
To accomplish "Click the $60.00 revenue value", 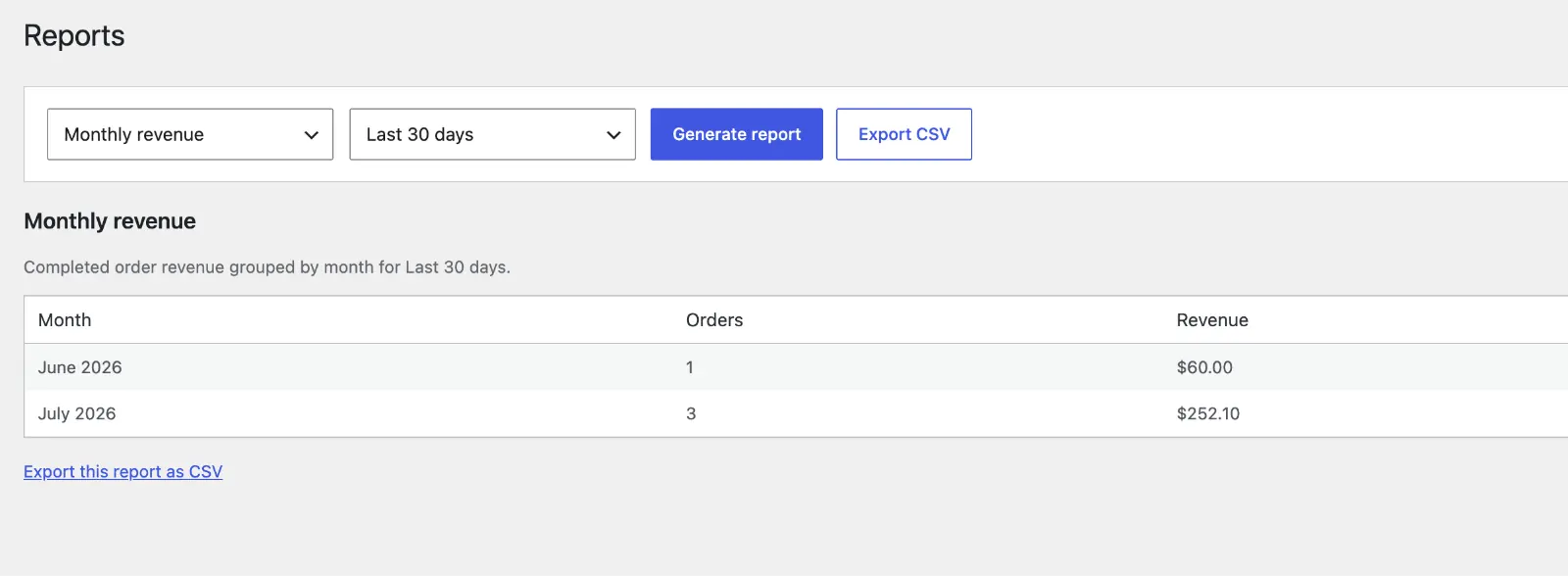I will click(1204, 367).
